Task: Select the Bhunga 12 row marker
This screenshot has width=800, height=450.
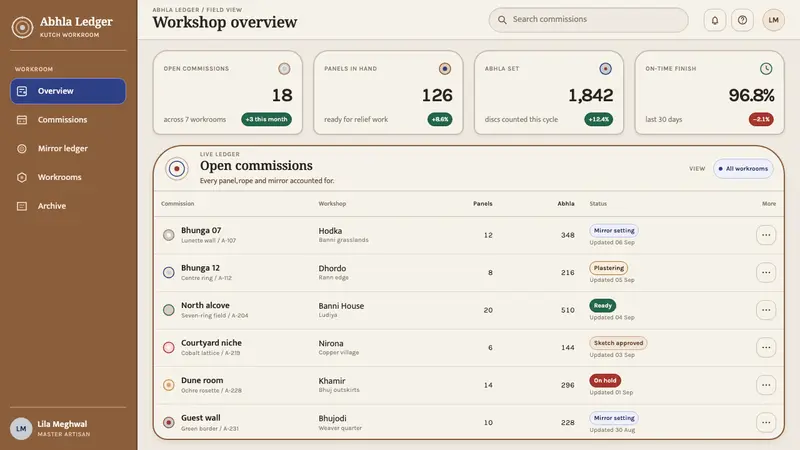Action: tap(168, 272)
